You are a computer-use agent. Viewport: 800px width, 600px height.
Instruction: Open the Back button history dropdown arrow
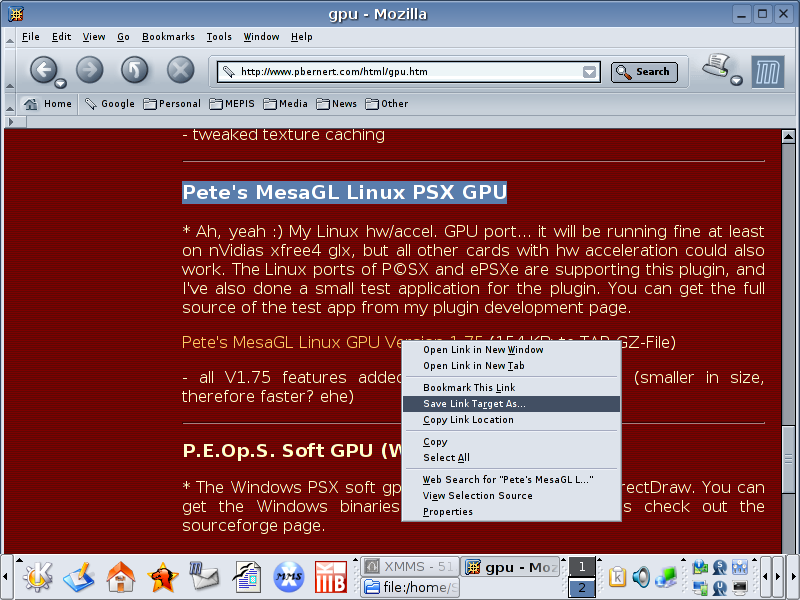pos(60,83)
